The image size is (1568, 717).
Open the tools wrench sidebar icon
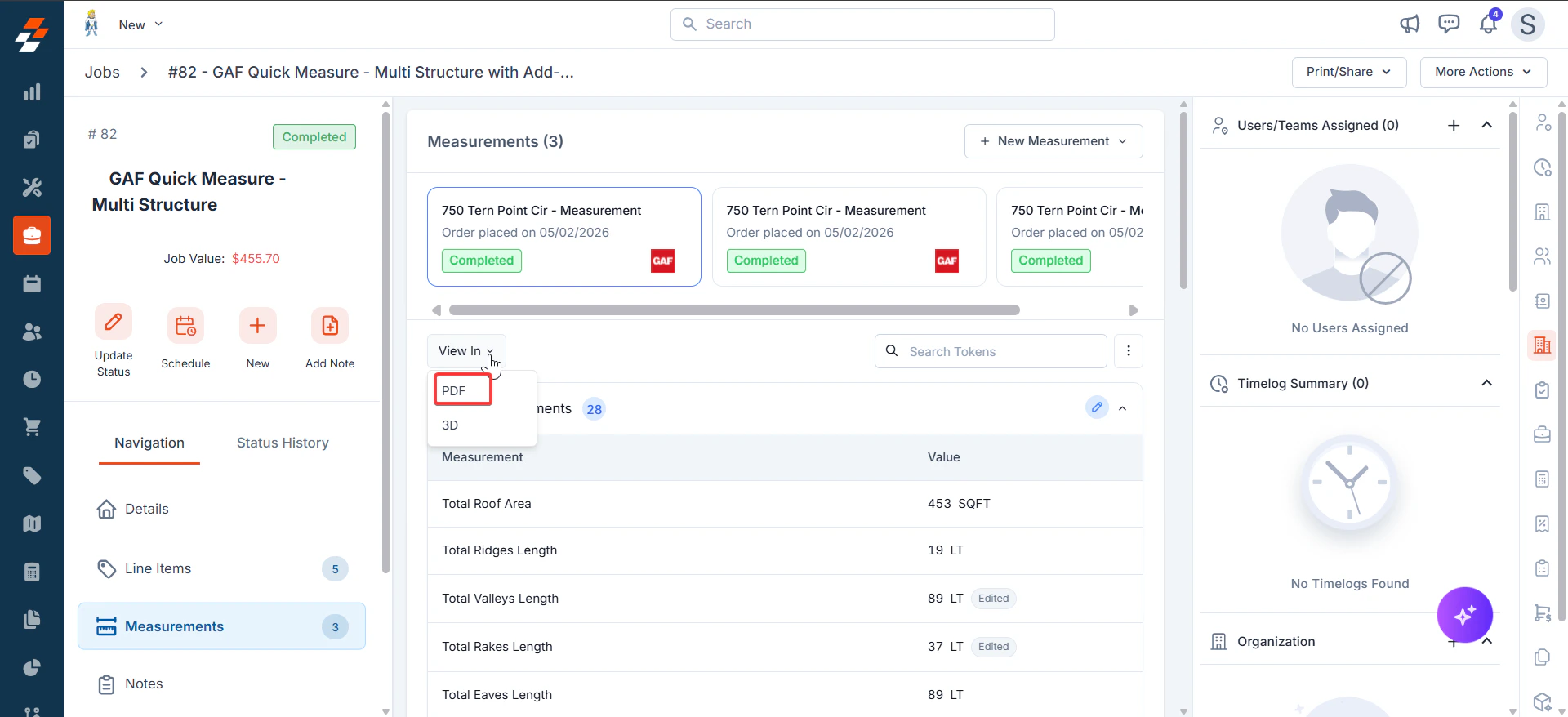[x=32, y=188]
